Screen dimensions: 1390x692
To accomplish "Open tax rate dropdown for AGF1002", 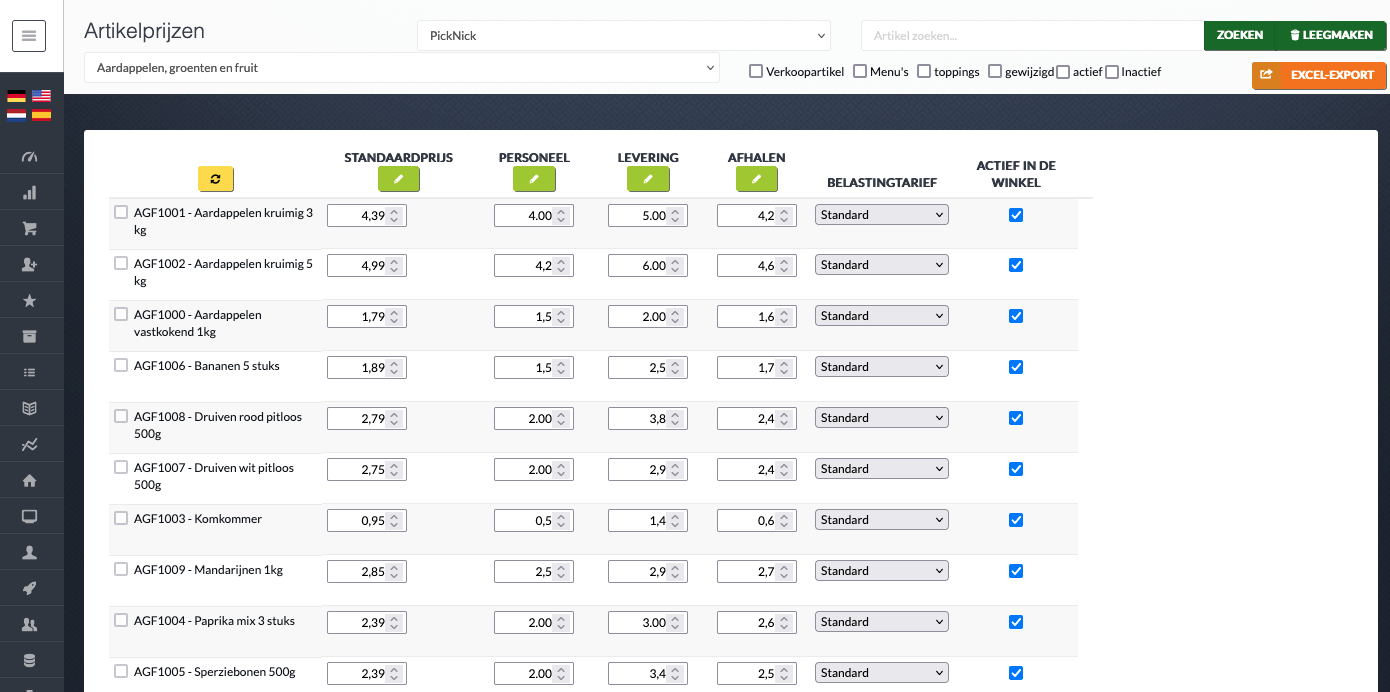I will click(x=882, y=265).
